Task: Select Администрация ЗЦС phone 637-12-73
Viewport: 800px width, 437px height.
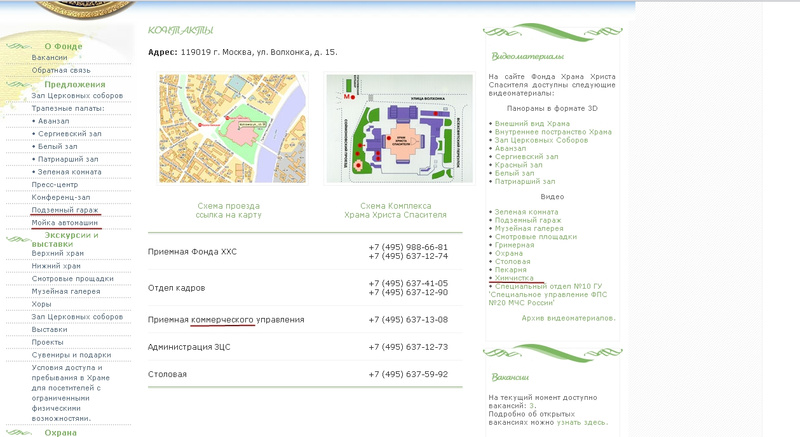Action: 408,347
